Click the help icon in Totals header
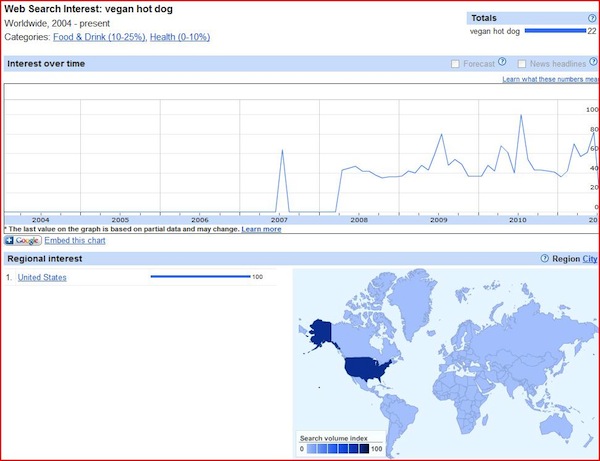This screenshot has width=600, height=461. pyautogui.click(x=592, y=18)
